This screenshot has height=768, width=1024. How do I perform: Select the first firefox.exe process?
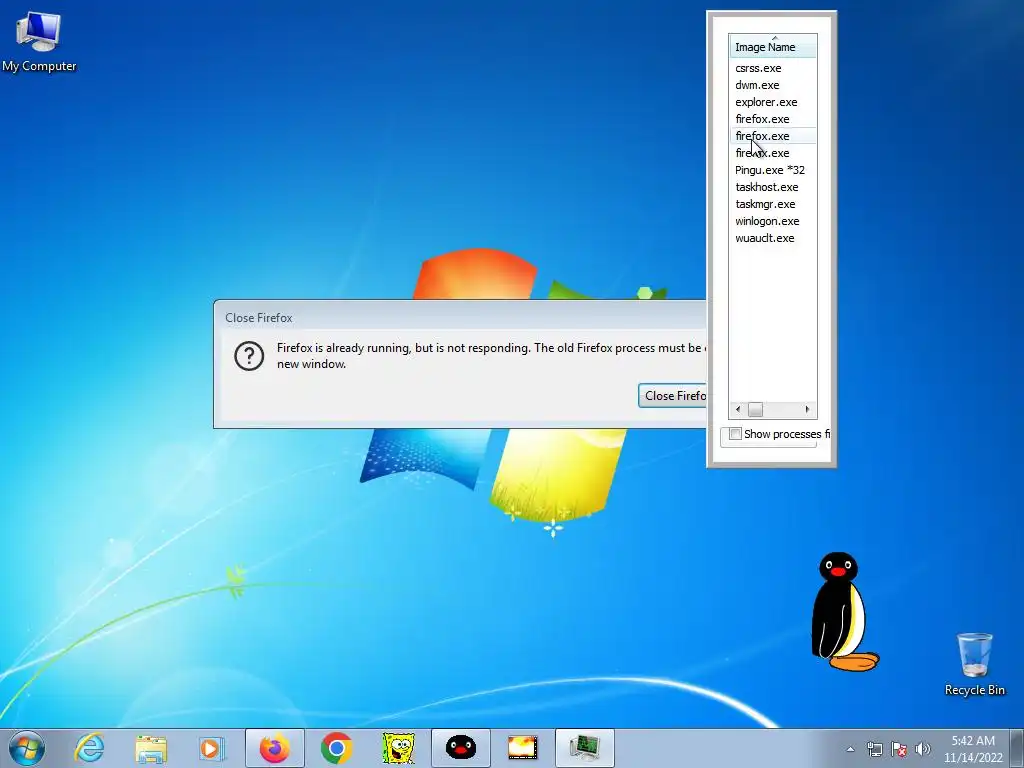pyautogui.click(x=773, y=119)
